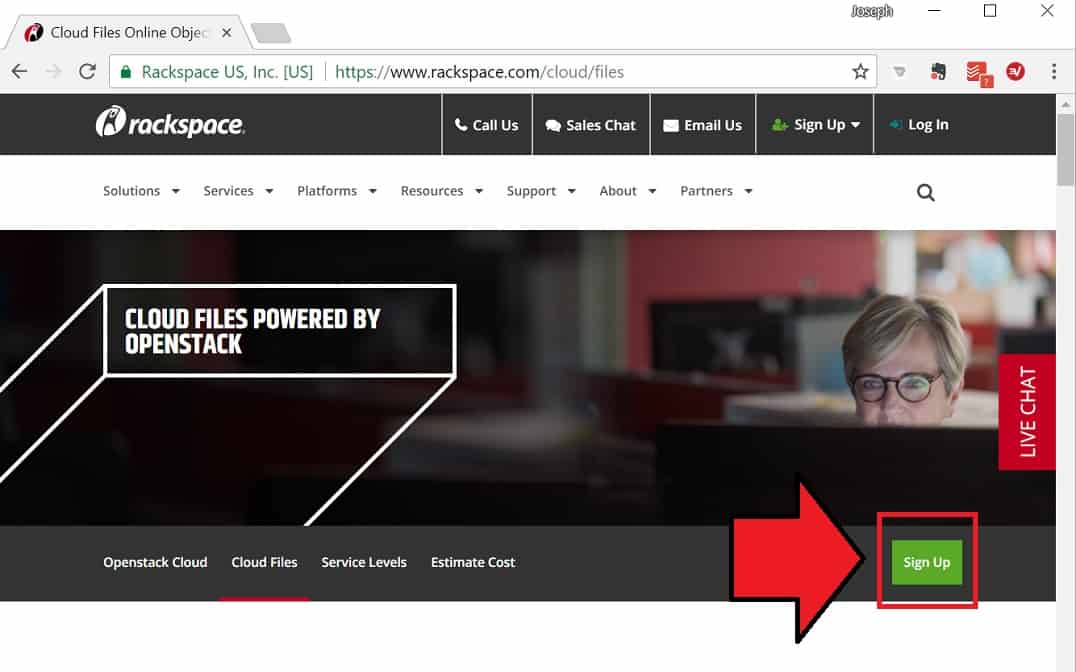Click the Email Us button

tap(703, 125)
